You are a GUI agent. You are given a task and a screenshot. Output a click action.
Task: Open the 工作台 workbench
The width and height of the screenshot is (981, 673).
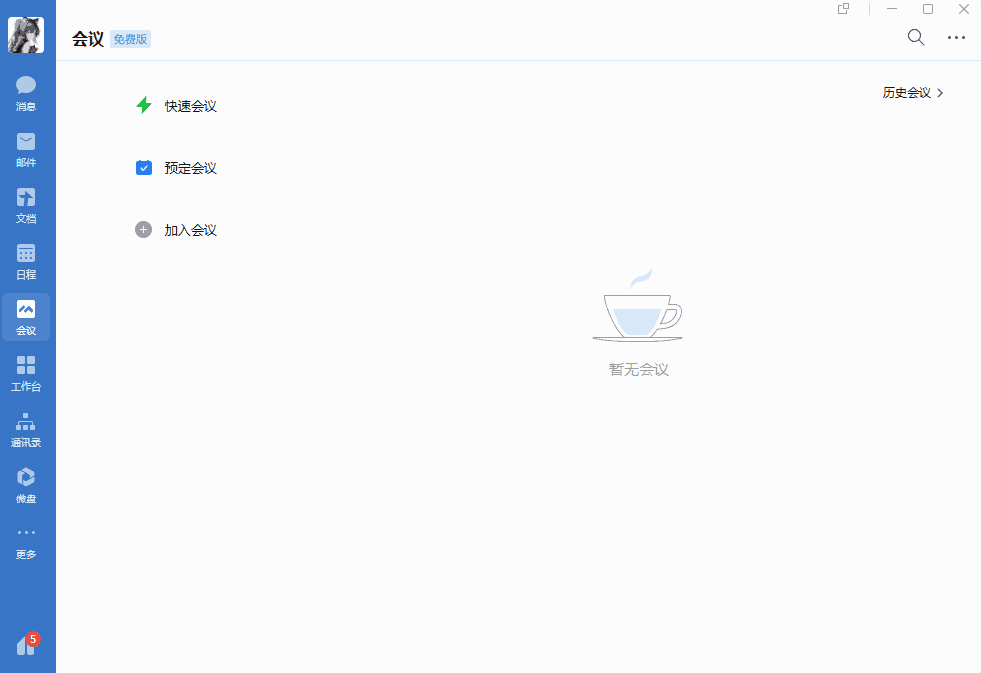click(25, 373)
